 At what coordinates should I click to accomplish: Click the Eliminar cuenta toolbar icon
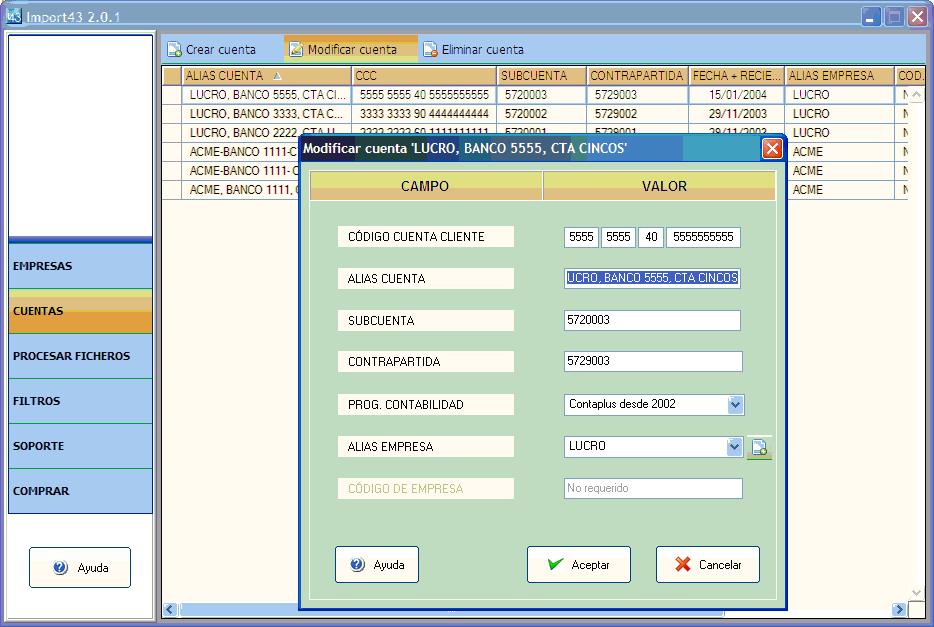coord(430,49)
